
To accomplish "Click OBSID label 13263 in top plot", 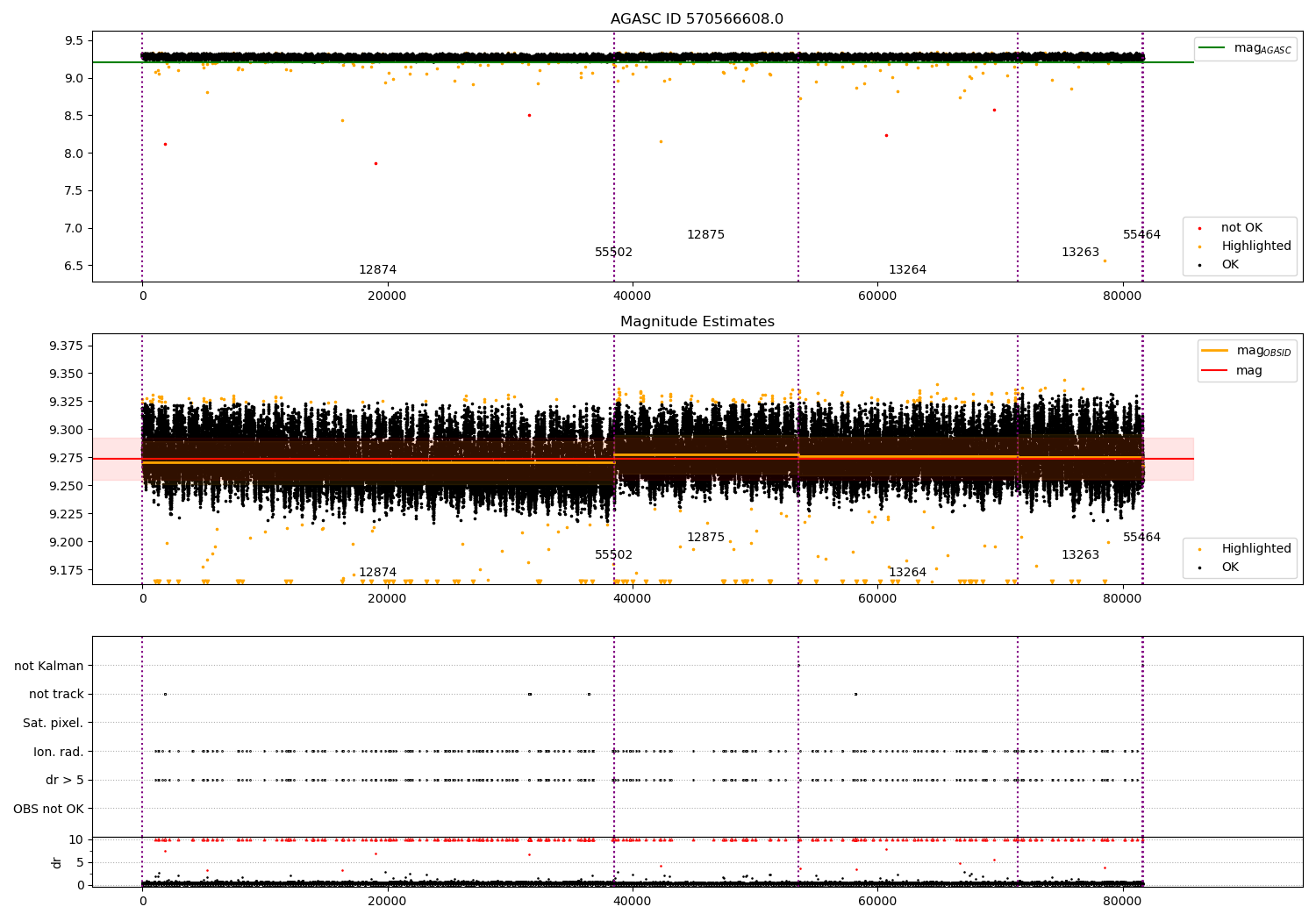I will [x=1080, y=252].
